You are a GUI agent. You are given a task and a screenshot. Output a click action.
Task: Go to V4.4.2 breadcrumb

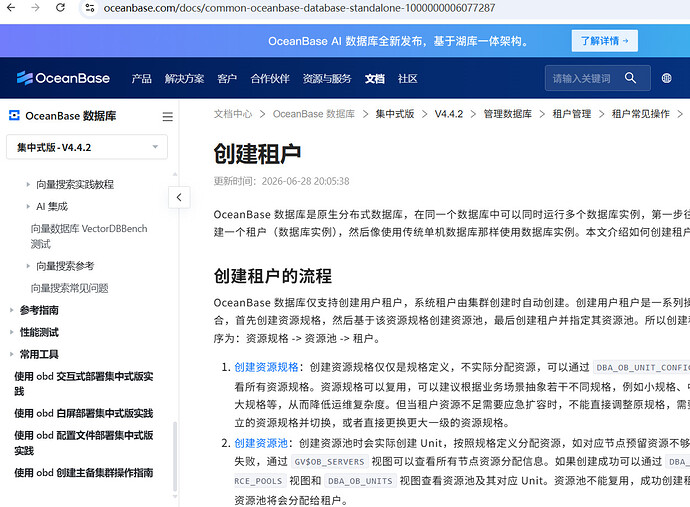pos(449,114)
